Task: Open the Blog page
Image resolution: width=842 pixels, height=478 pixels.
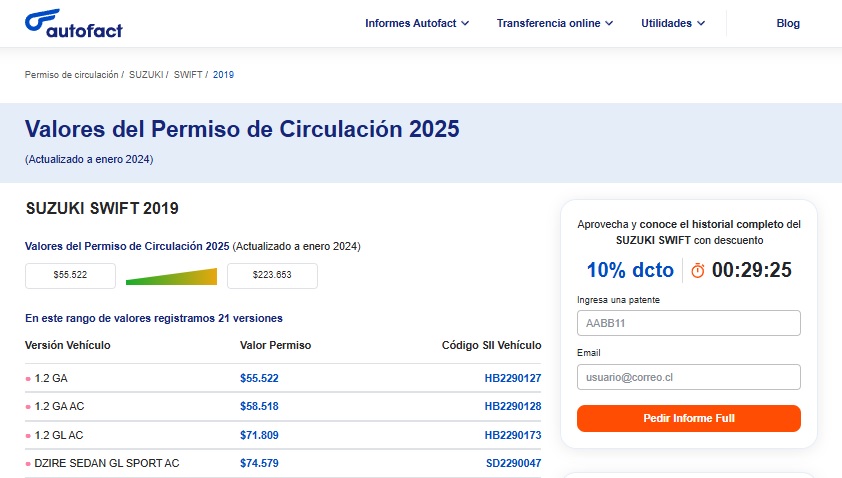Action: (788, 24)
